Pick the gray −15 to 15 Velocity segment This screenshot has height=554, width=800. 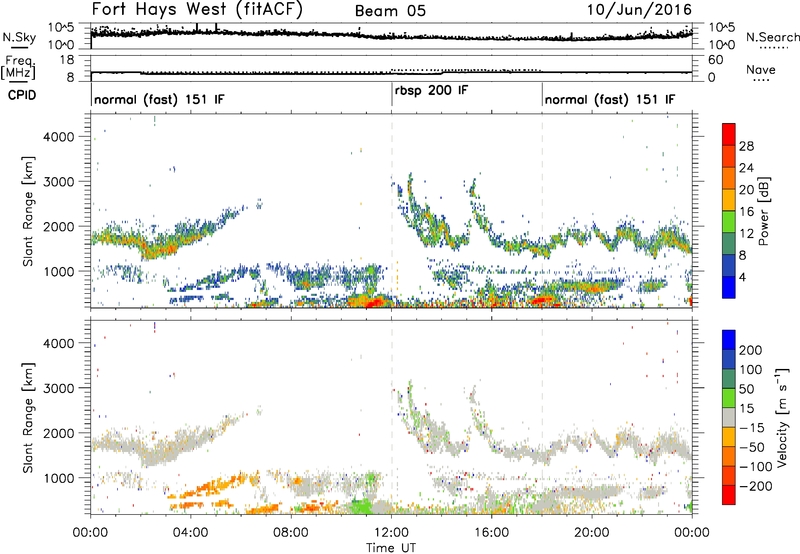tap(729, 417)
